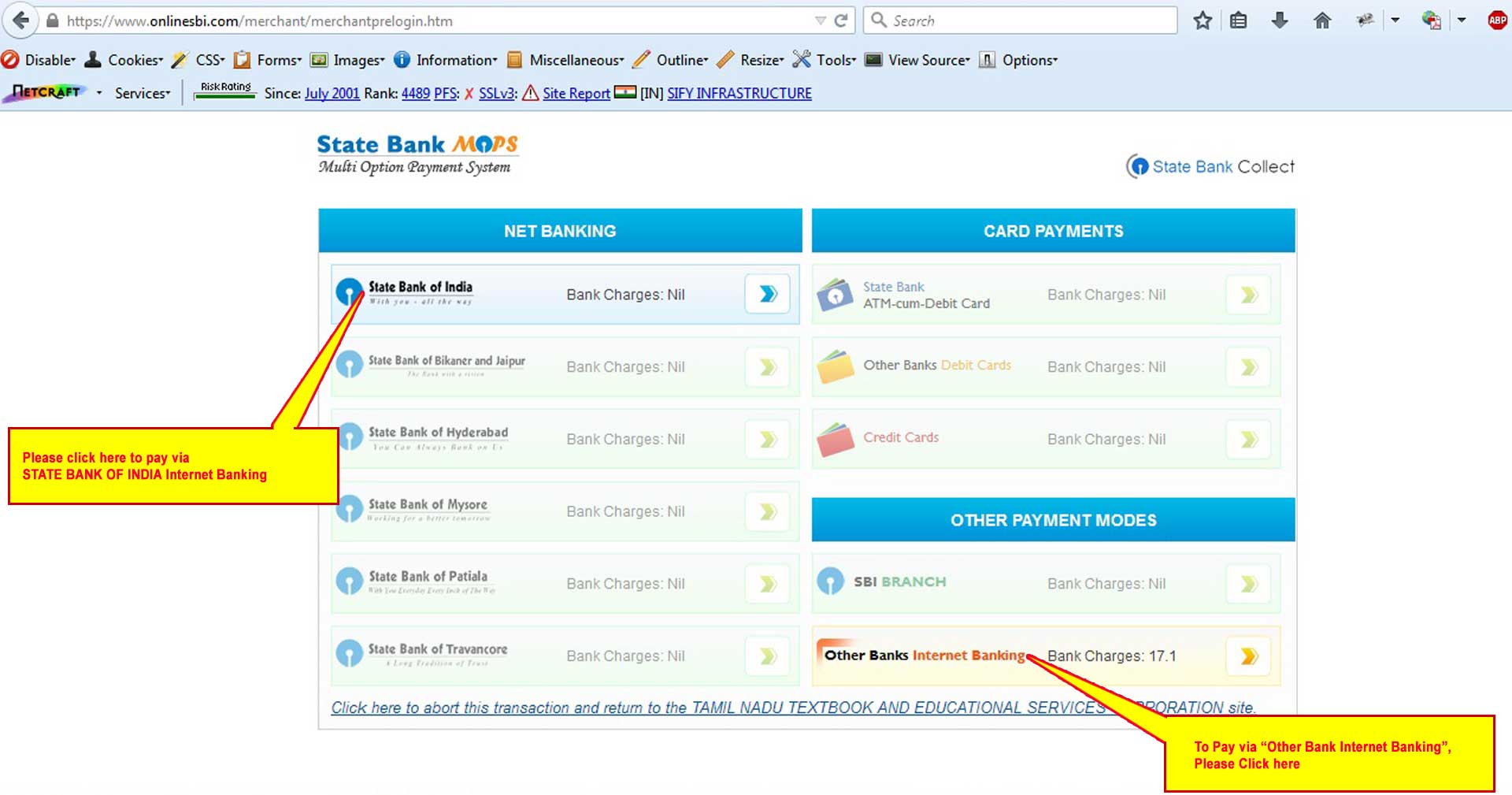The height and width of the screenshot is (795, 1512).
Task: Click the arrow for State Bank of Bikaner and Jaipur
Action: pyautogui.click(x=768, y=366)
